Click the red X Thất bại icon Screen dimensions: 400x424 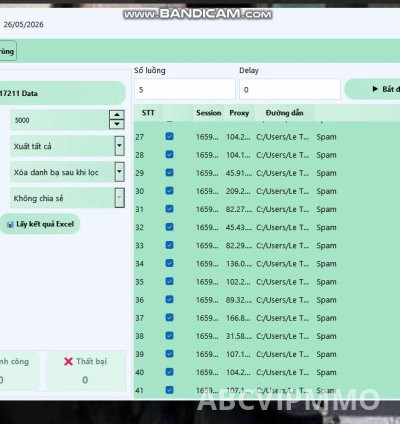(x=68, y=361)
